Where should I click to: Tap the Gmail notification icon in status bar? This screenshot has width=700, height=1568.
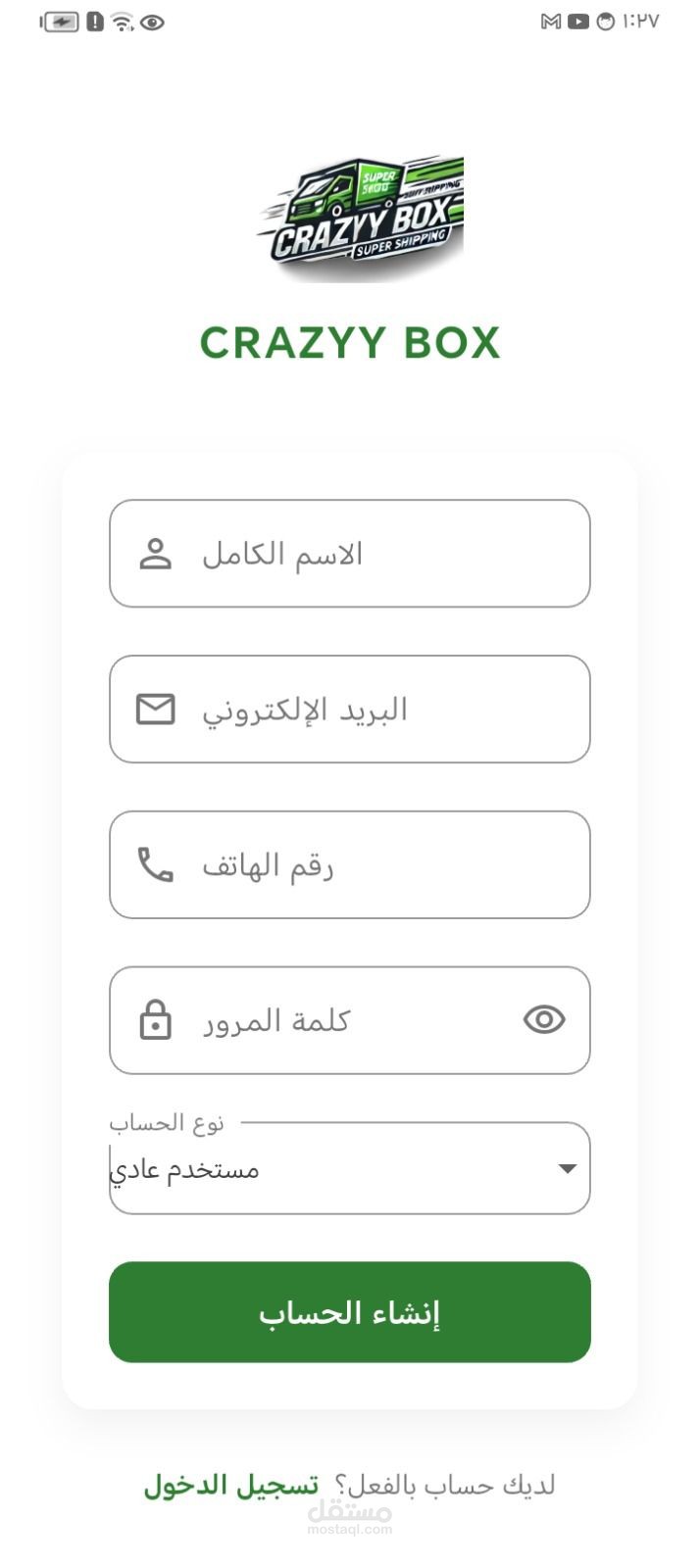551,22
